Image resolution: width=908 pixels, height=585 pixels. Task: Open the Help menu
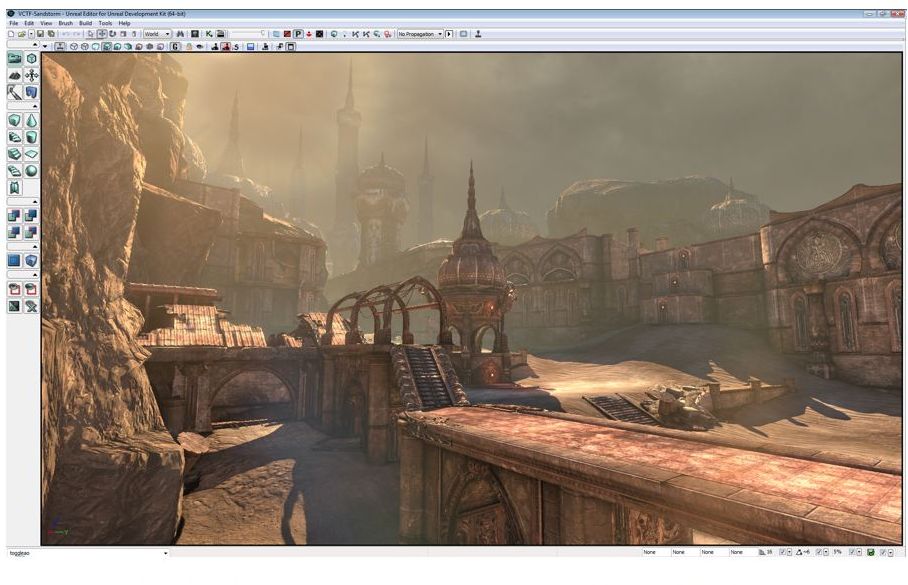125,23
